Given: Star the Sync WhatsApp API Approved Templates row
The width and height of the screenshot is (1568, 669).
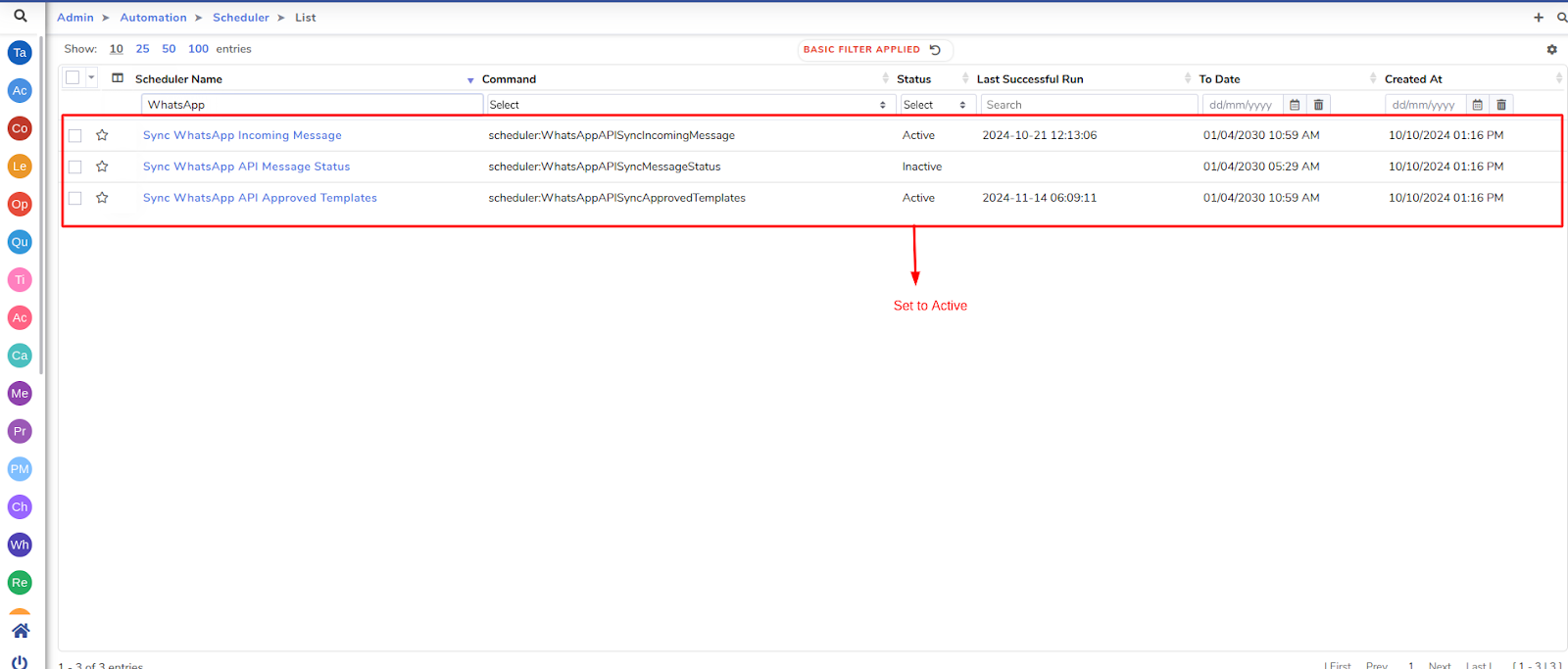Looking at the screenshot, I should [x=102, y=198].
